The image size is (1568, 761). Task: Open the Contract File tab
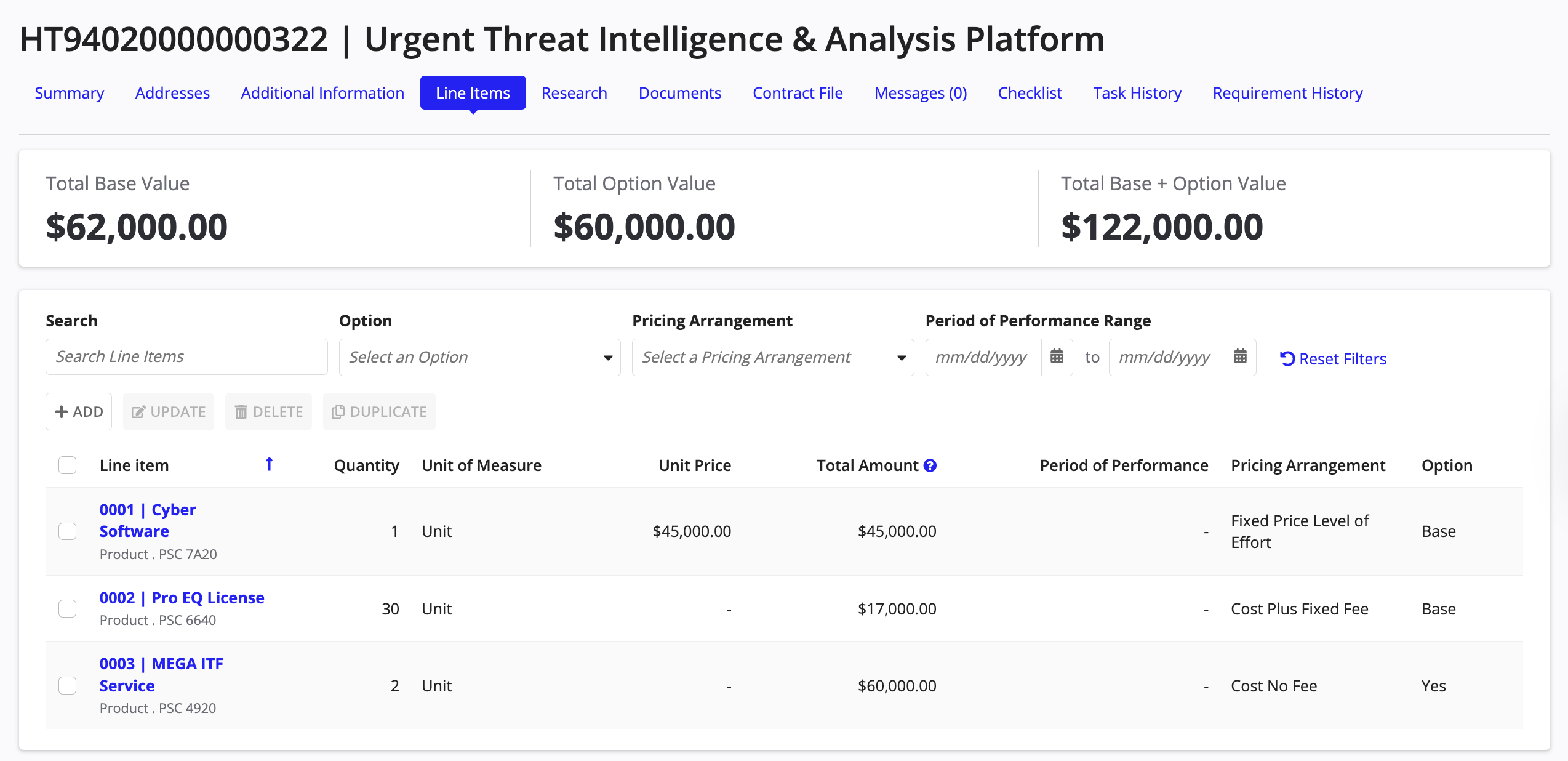click(798, 93)
